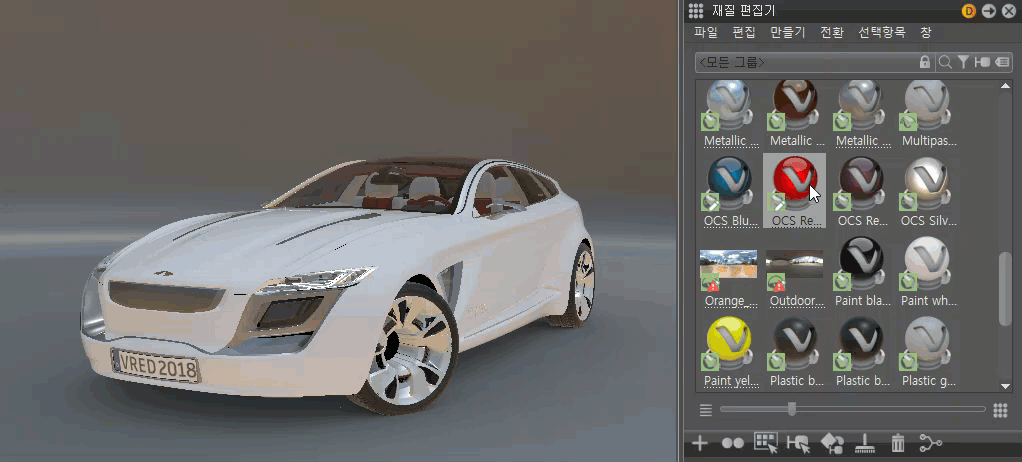
Task: Switch to large grid view icon
Action: (x=1000, y=410)
